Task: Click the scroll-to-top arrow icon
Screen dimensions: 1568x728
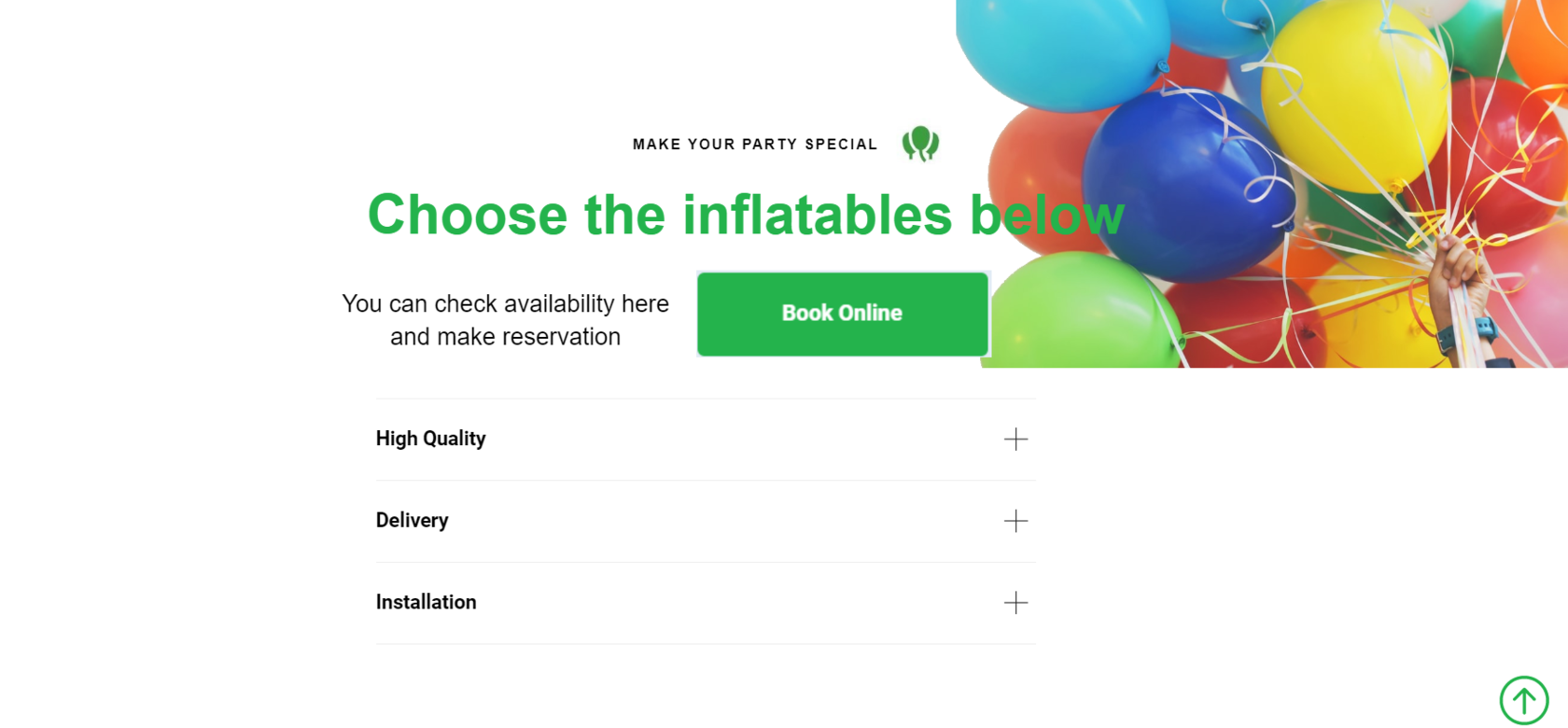Action: (1523, 700)
